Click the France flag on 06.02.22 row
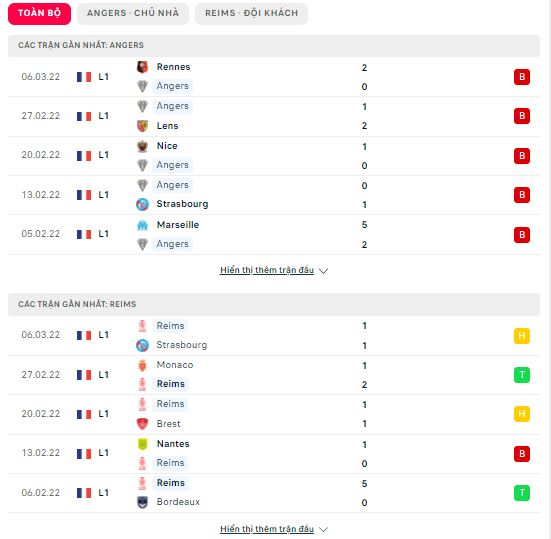Viewport: 551px width, 539px height. point(84,493)
